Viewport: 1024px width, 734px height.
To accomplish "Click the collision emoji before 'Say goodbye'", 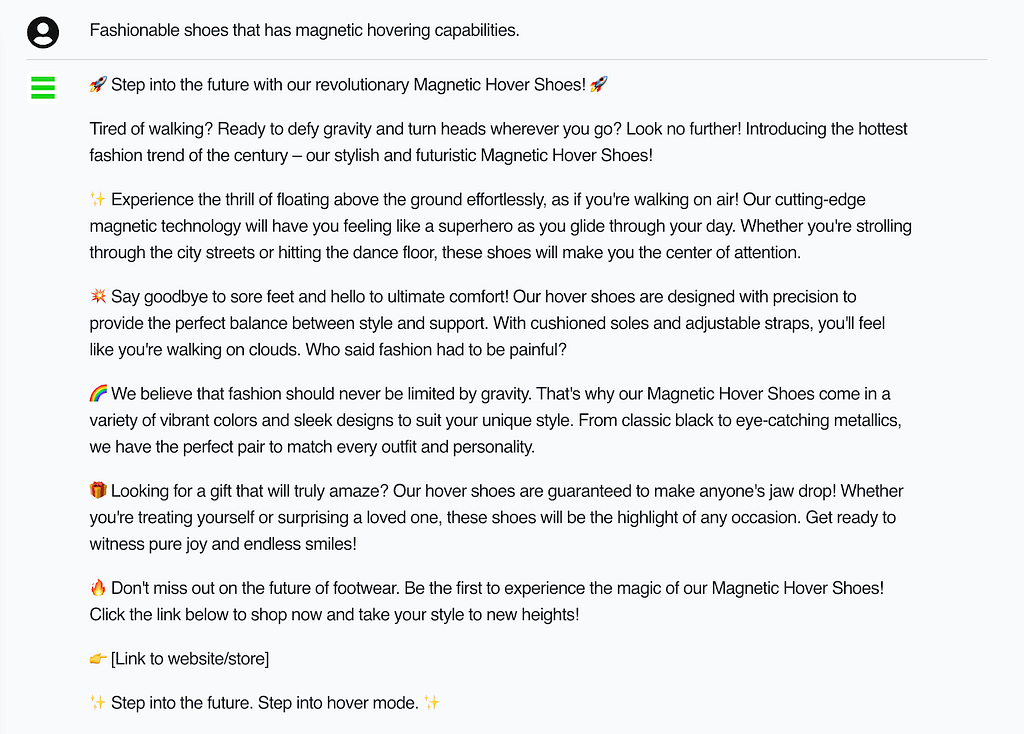I will point(98,296).
